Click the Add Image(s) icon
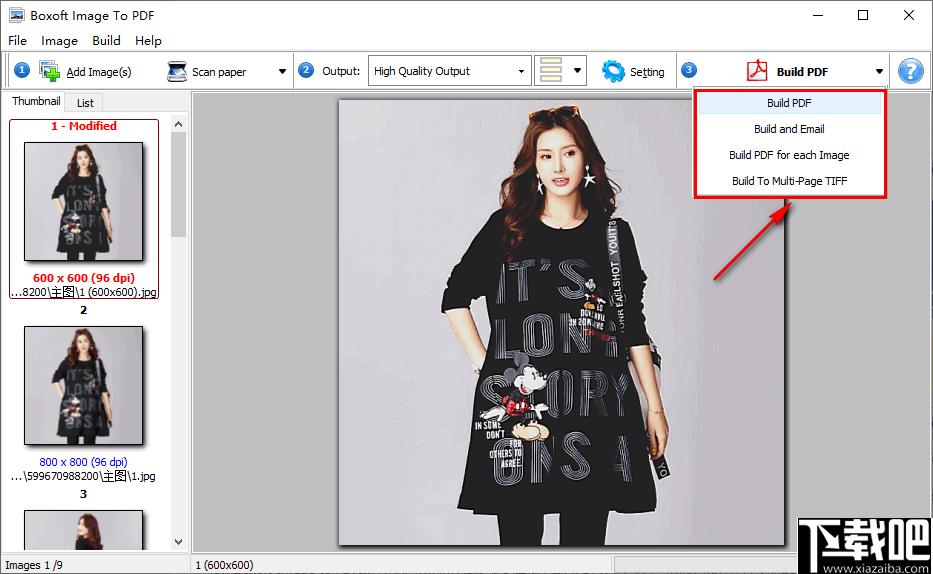The image size is (933, 574). [49, 71]
